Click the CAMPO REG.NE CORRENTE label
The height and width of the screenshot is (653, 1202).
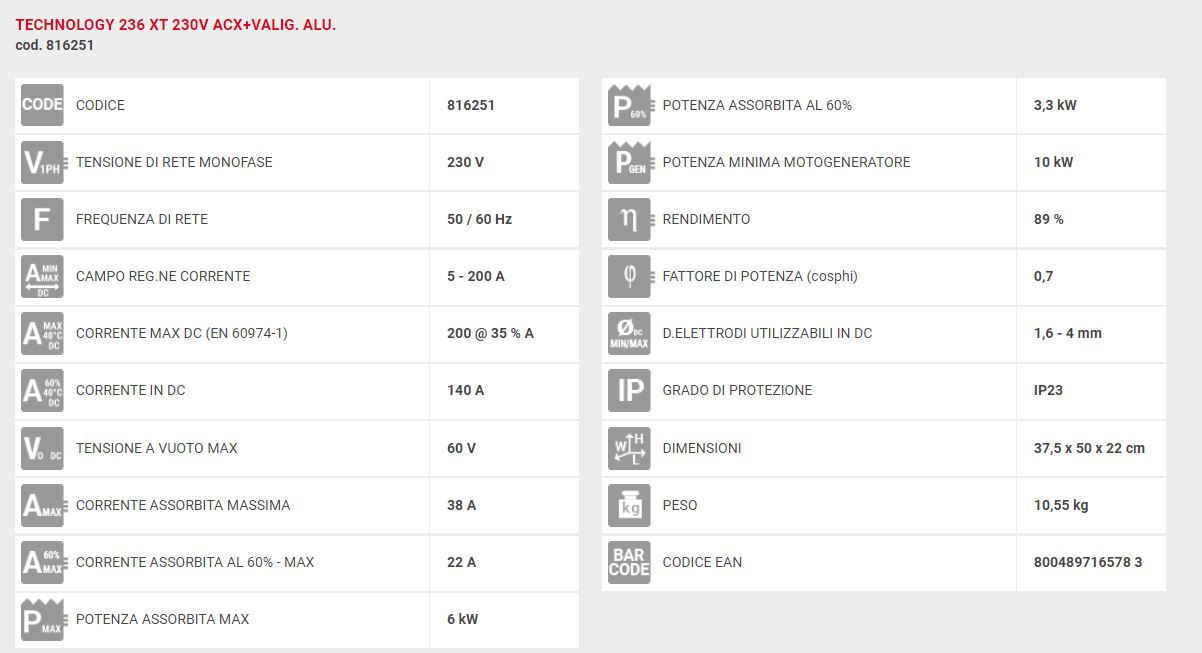[163, 276]
